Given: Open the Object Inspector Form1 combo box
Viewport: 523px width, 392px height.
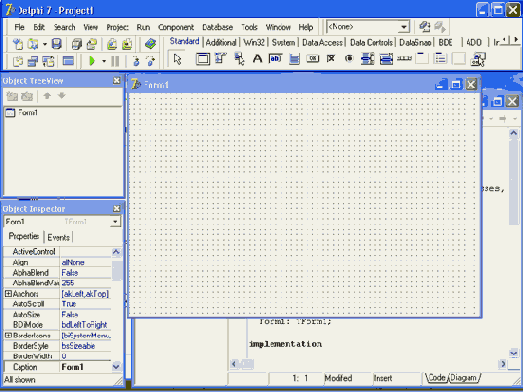Looking at the screenshot, I should [62, 222].
